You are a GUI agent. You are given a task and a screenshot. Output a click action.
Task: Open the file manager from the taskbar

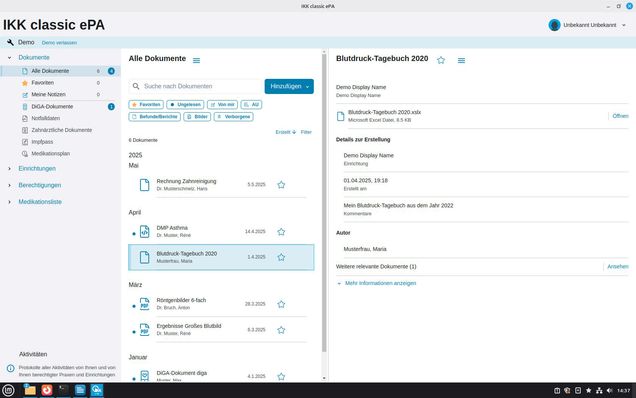click(x=30, y=390)
